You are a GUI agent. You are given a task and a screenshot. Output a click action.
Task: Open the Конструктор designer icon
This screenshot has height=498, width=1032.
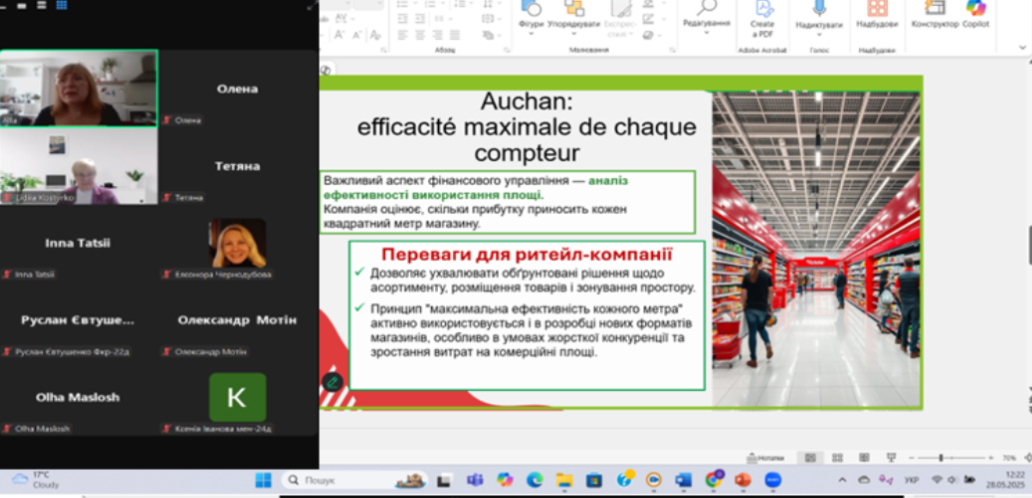pos(935,13)
